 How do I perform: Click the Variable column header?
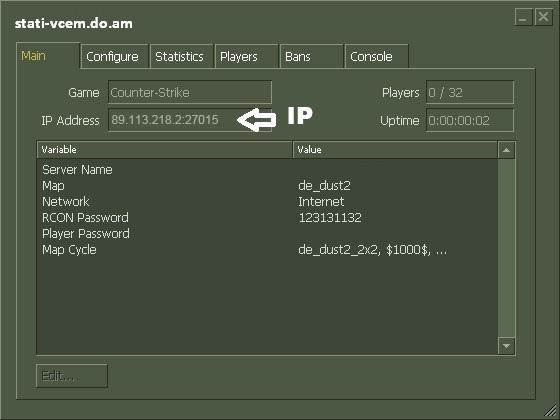(x=165, y=150)
